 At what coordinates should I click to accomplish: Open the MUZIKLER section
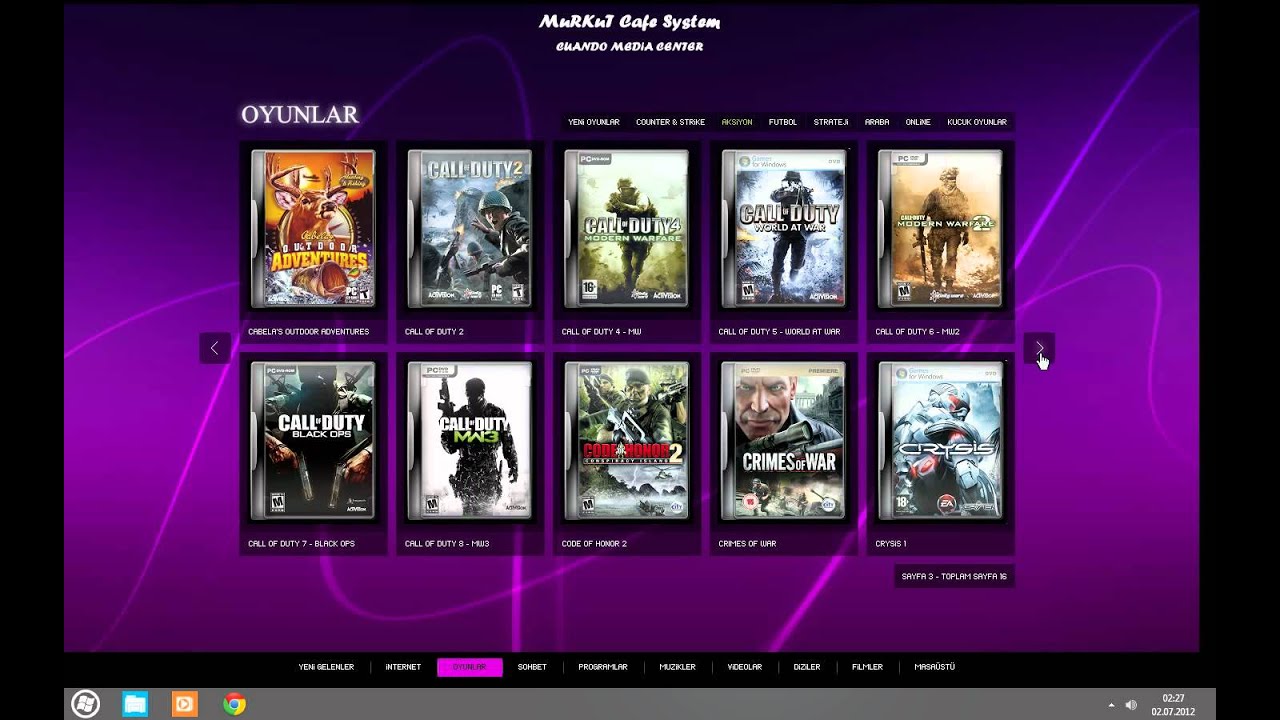[x=677, y=667]
